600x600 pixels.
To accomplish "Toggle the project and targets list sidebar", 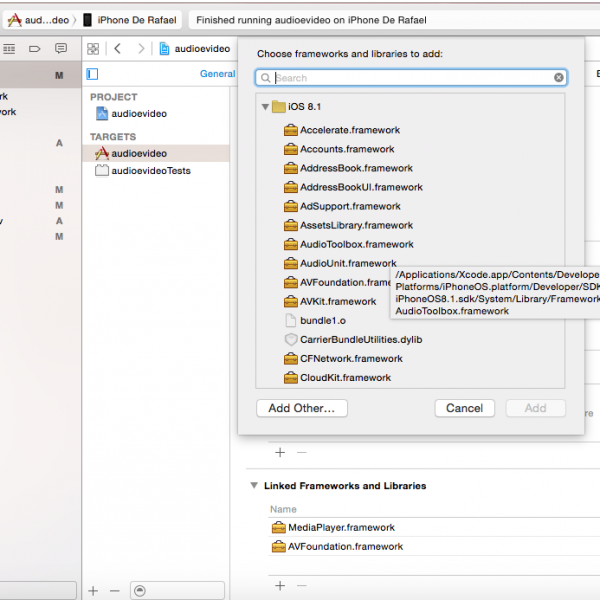I will (92, 74).
